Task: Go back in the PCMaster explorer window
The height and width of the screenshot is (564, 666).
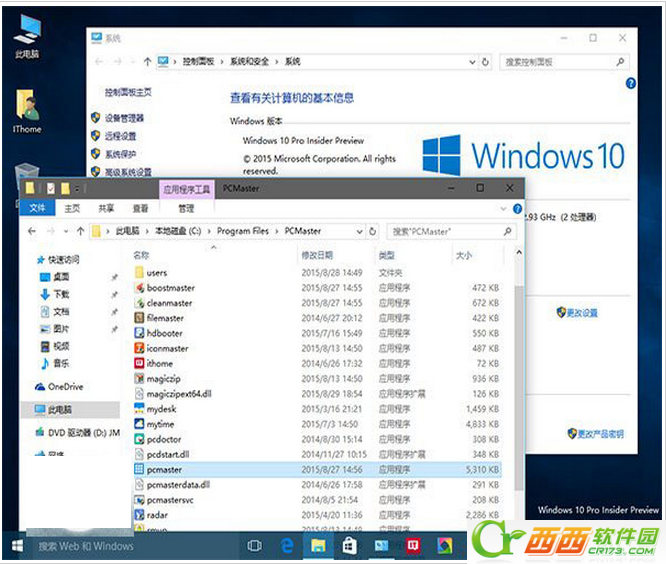Action: (x=32, y=231)
